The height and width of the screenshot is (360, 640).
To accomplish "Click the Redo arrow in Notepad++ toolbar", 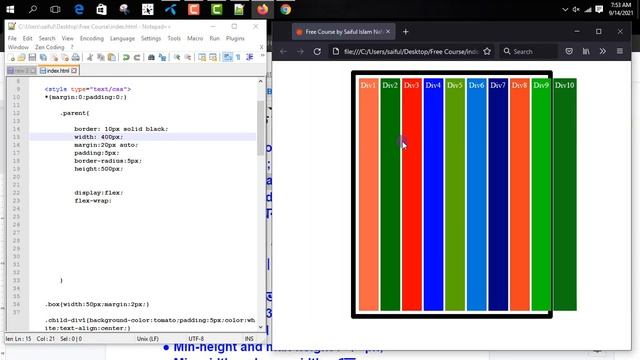I will tap(137, 58).
